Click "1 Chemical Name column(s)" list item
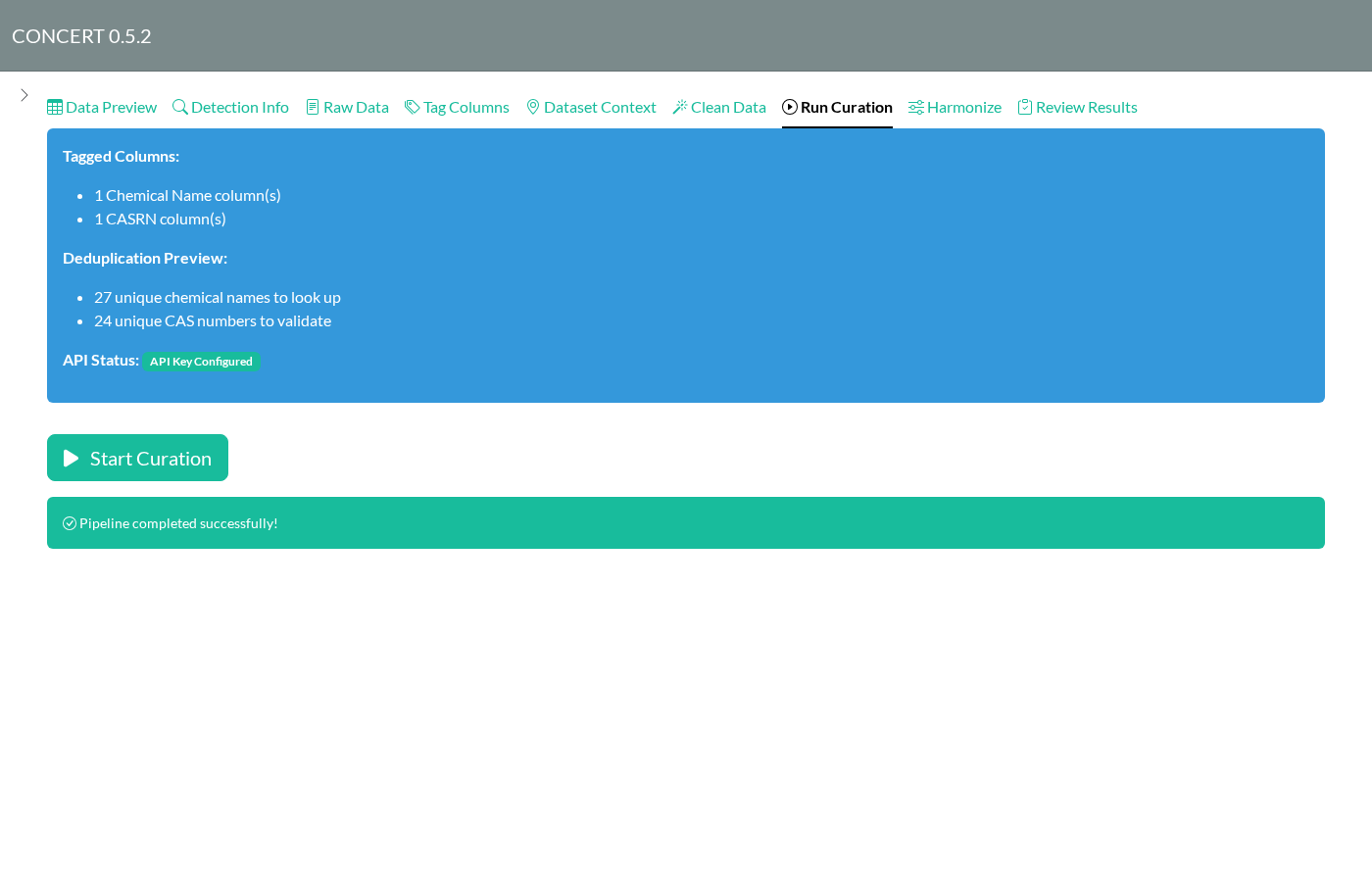 tap(187, 195)
